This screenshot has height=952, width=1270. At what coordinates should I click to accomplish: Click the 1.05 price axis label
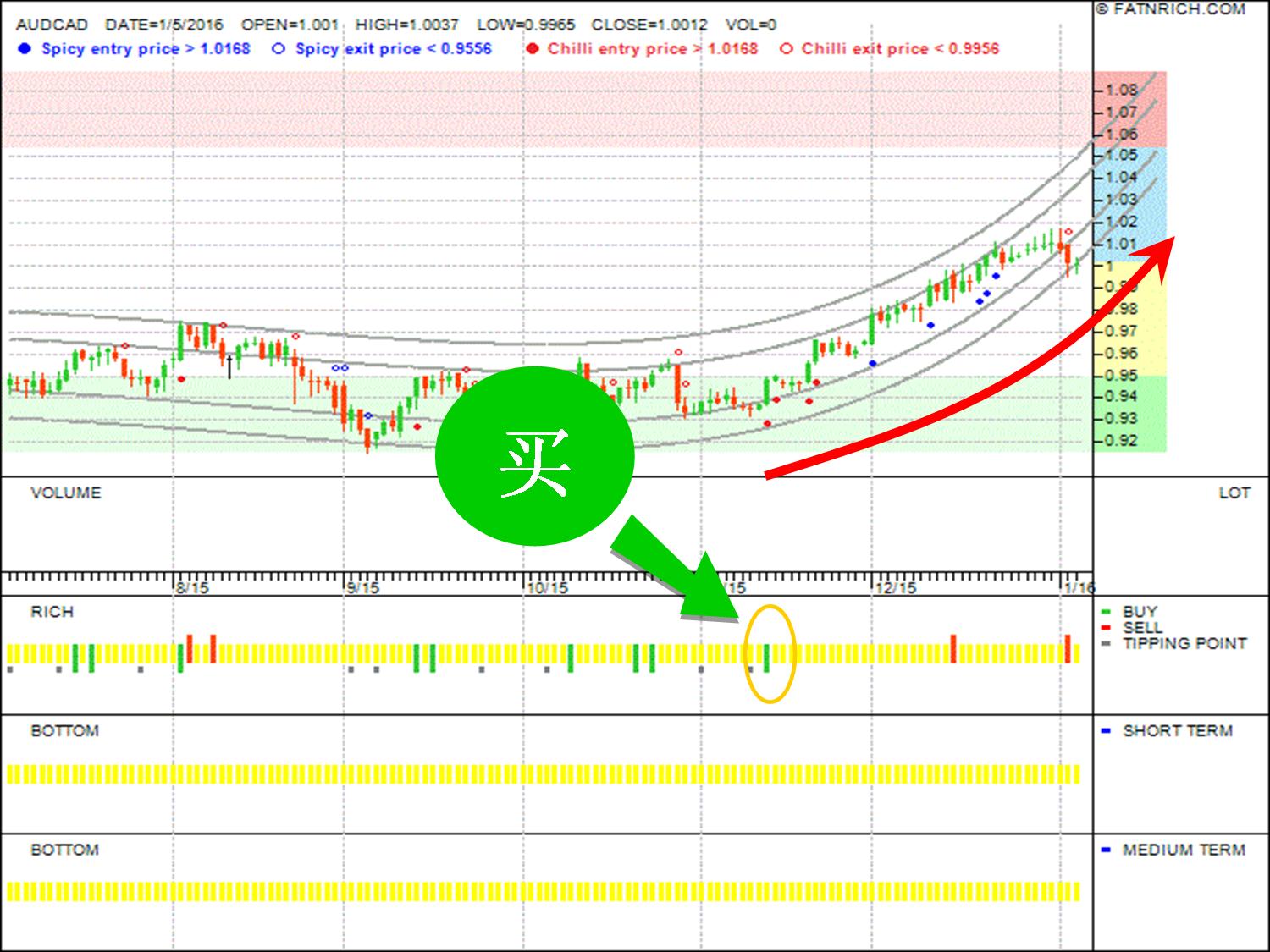pyautogui.click(x=1121, y=155)
